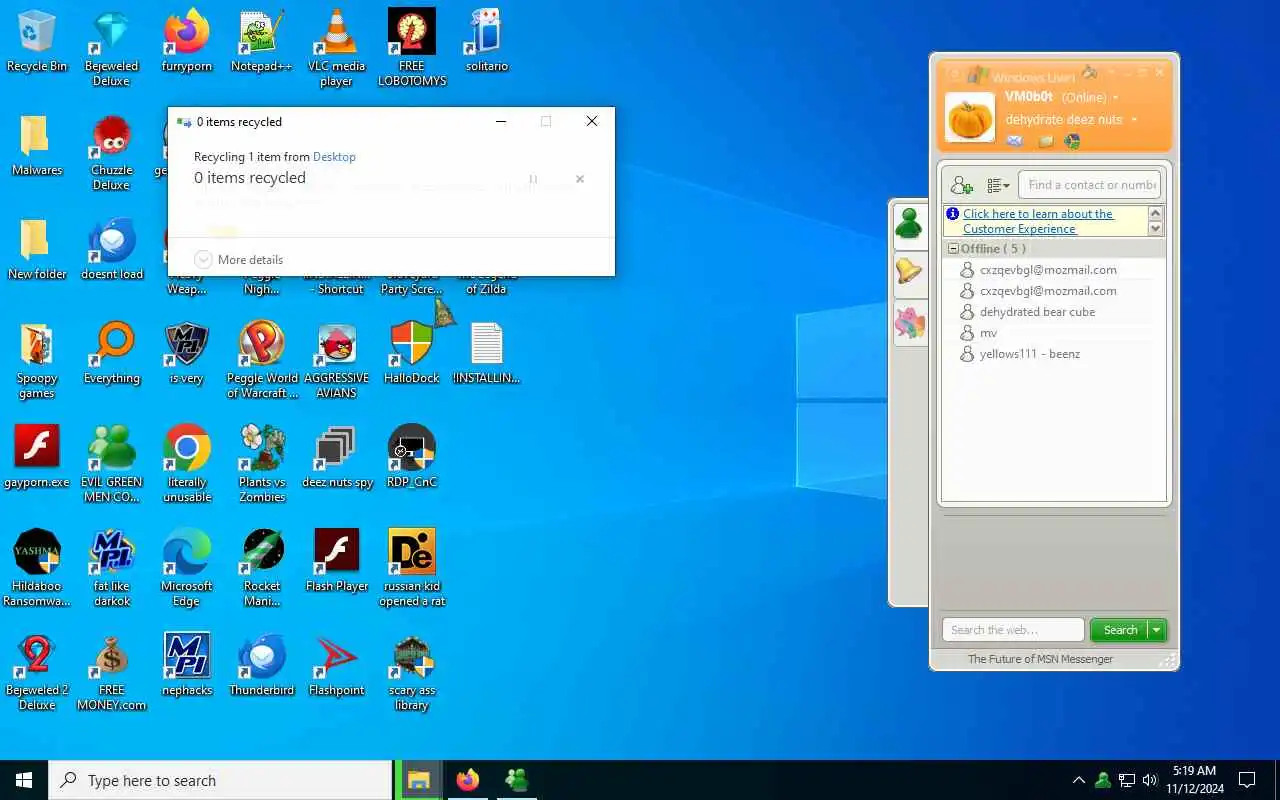Screen dimensions: 1280x800
Task: Select the HalloDock desktop icon
Action: [x=412, y=353]
